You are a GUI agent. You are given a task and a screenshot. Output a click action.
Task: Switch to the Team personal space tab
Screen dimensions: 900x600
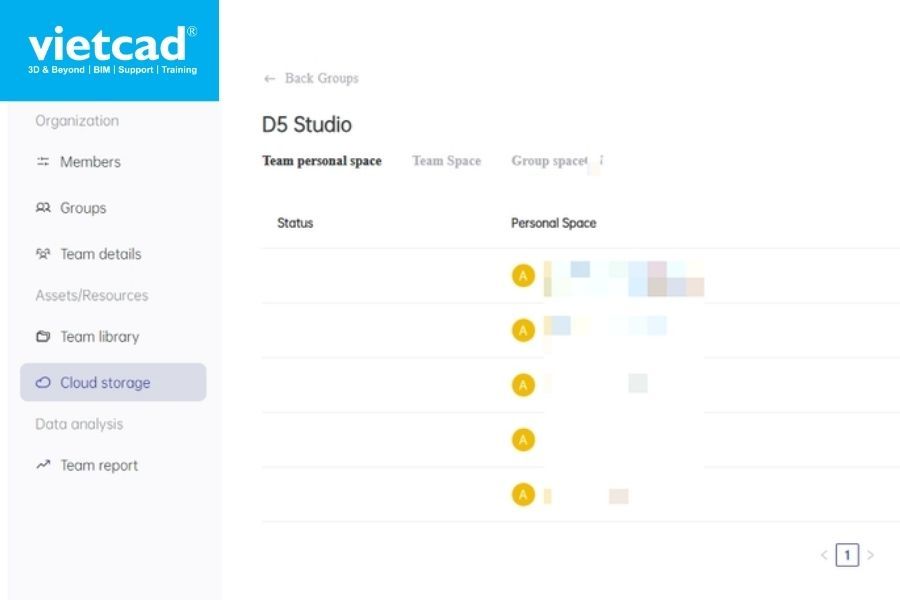click(x=322, y=161)
